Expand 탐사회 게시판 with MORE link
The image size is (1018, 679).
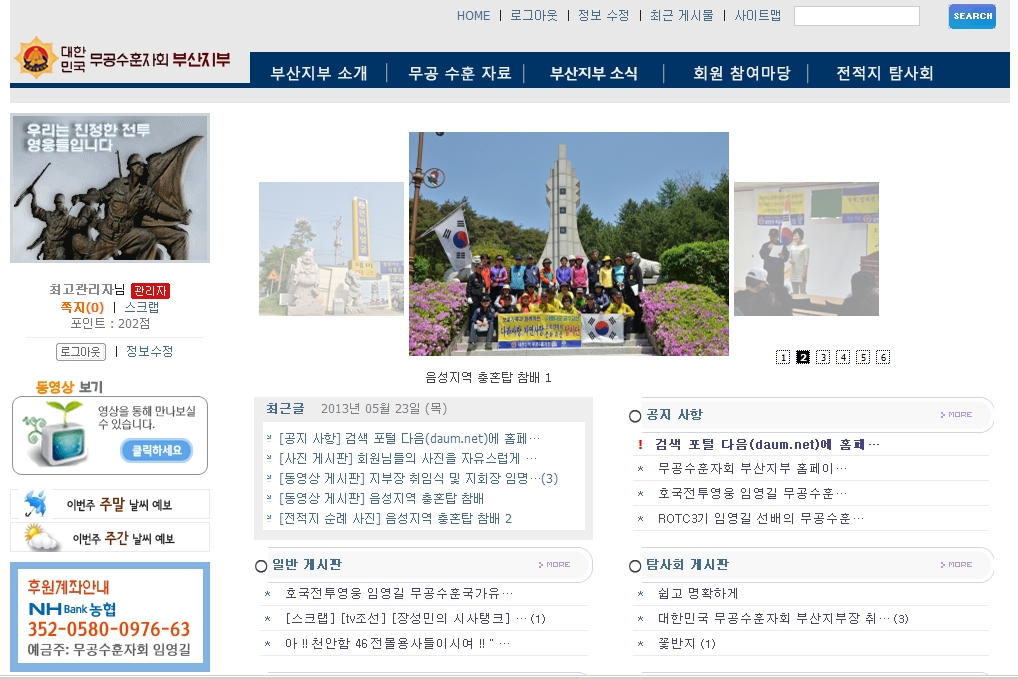(x=956, y=564)
